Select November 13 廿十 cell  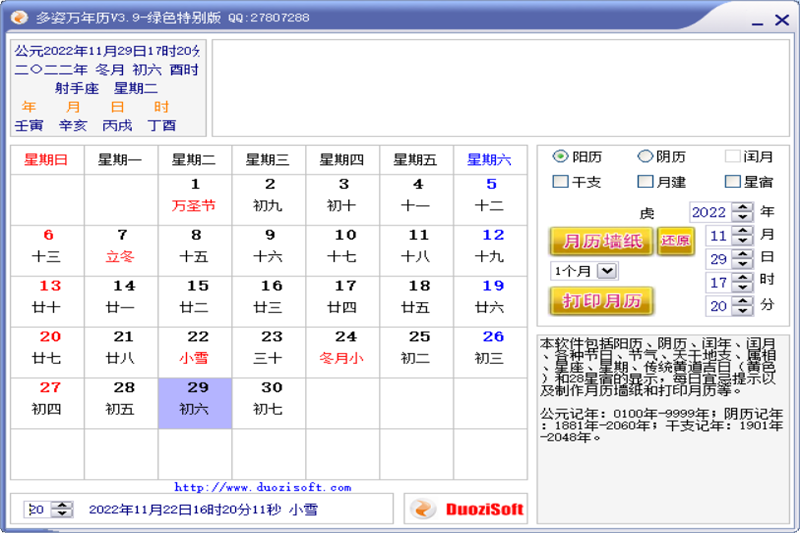pos(47,301)
